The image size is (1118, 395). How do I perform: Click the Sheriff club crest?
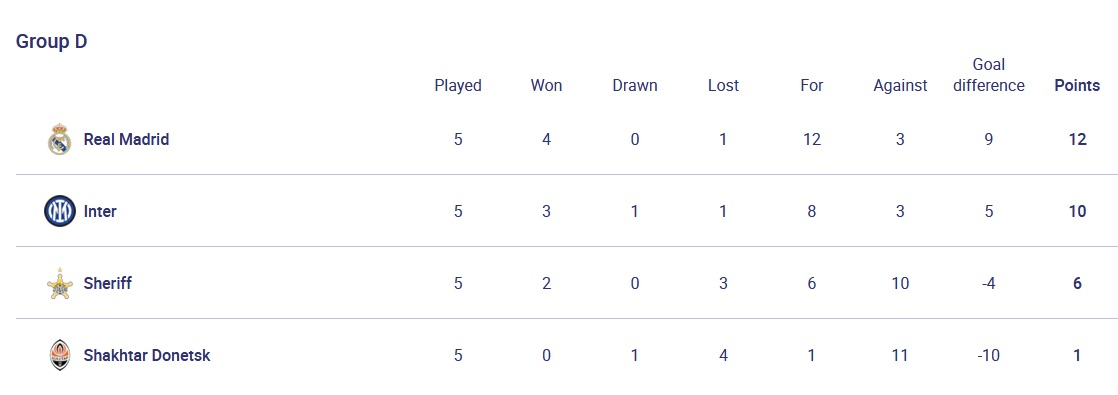pyautogui.click(x=59, y=284)
